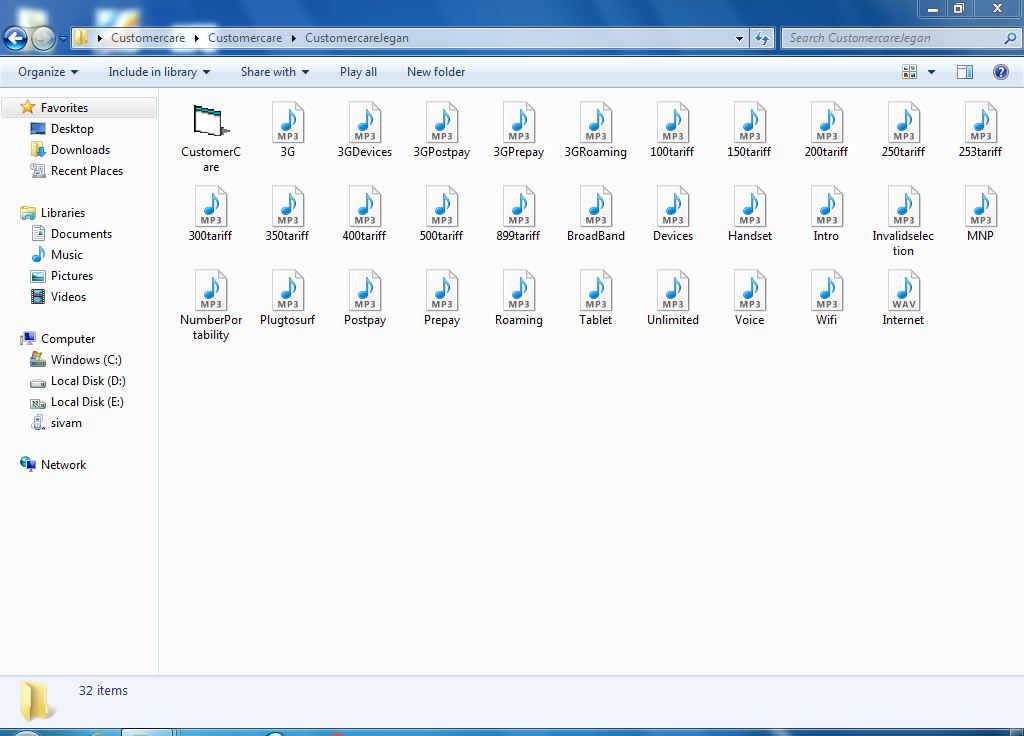The height and width of the screenshot is (736, 1024).
Task: Select the Devices MP3 file
Action: point(673,214)
